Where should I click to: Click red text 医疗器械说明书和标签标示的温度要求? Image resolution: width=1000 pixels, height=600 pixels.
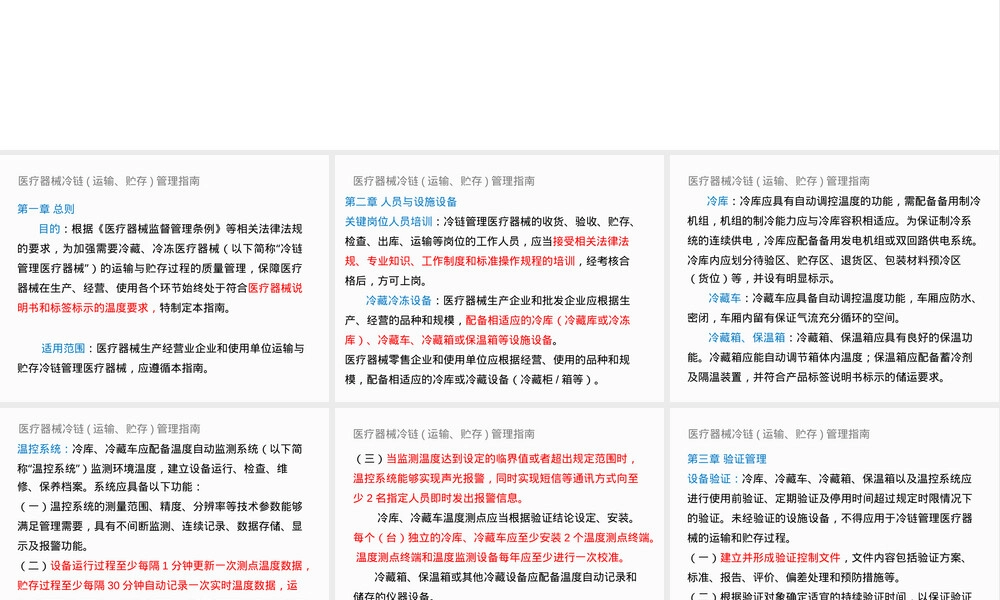pyautogui.click(x=159, y=298)
